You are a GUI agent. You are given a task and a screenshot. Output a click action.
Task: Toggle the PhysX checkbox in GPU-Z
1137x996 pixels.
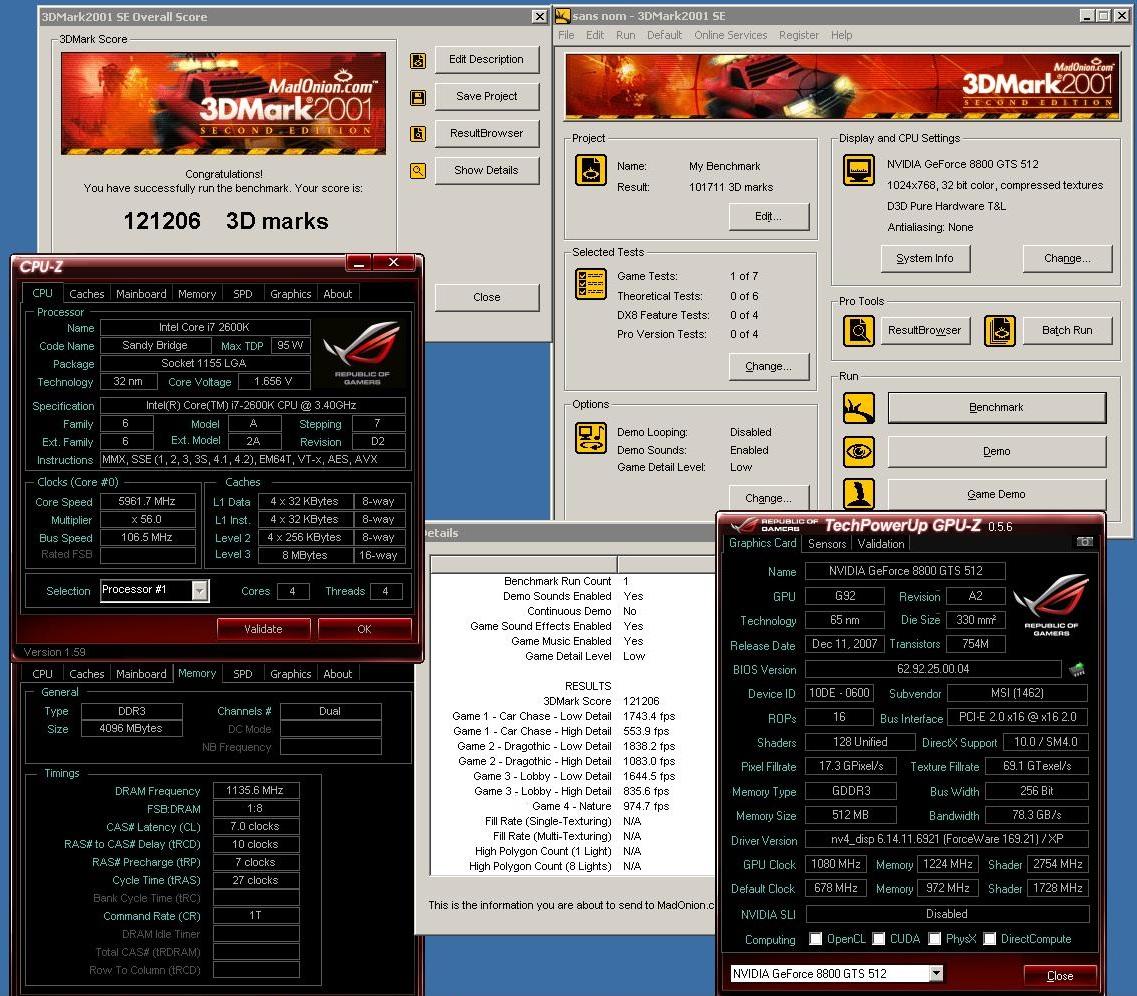click(x=934, y=939)
